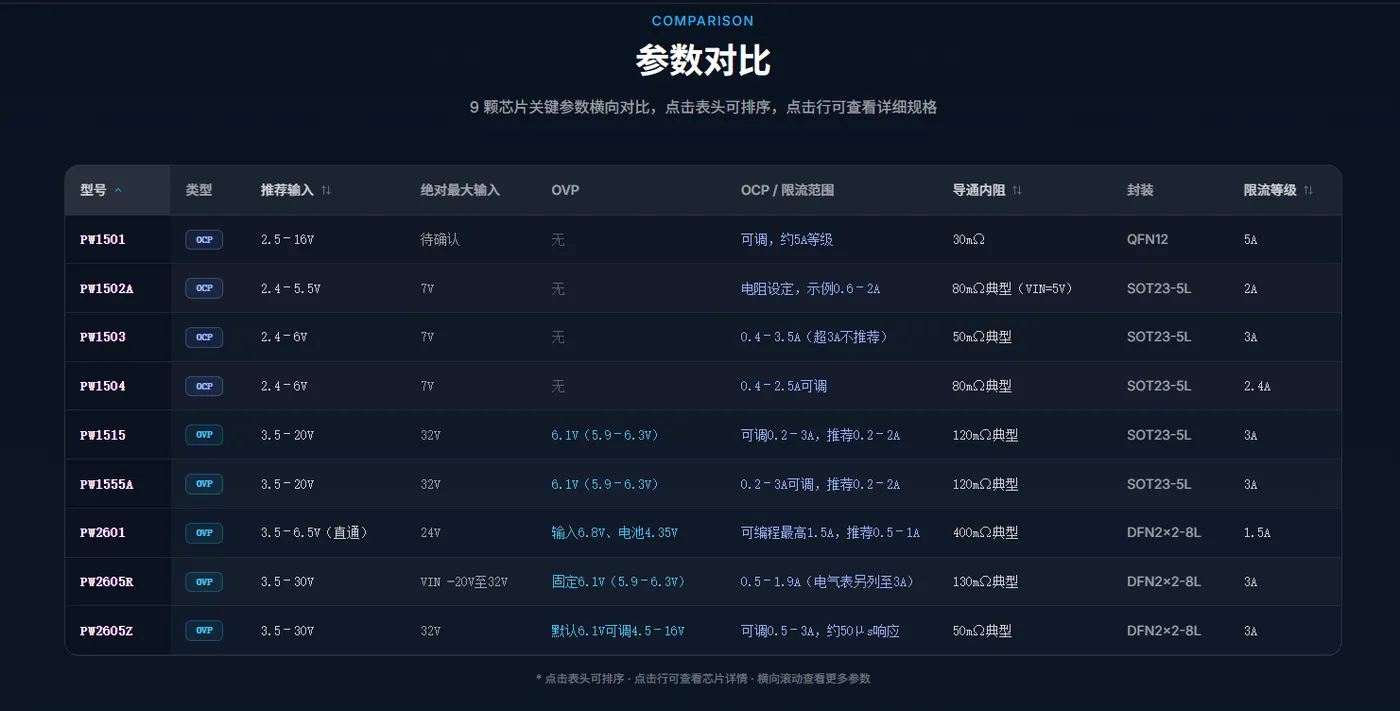The width and height of the screenshot is (1400, 711).
Task: Click the 2.4–5.5V input cell
Action: pos(290,289)
